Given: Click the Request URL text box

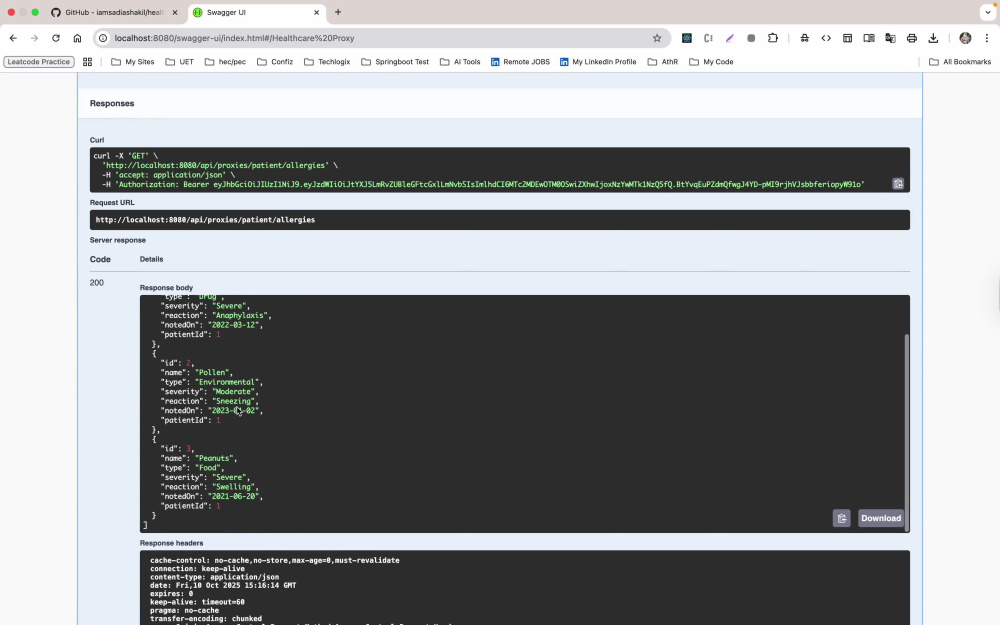Looking at the screenshot, I should tap(499, 220).
